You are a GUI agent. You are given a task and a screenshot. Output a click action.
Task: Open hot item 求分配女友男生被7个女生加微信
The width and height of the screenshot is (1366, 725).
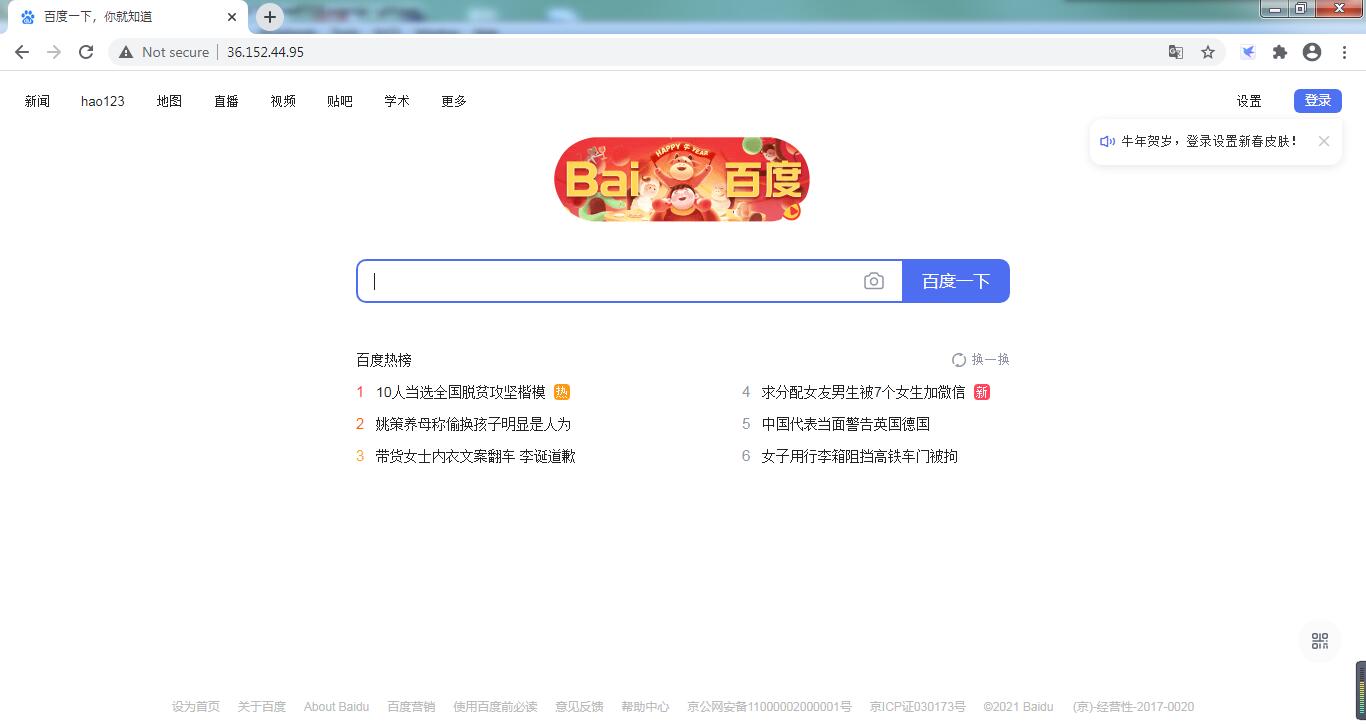(863, 392)
